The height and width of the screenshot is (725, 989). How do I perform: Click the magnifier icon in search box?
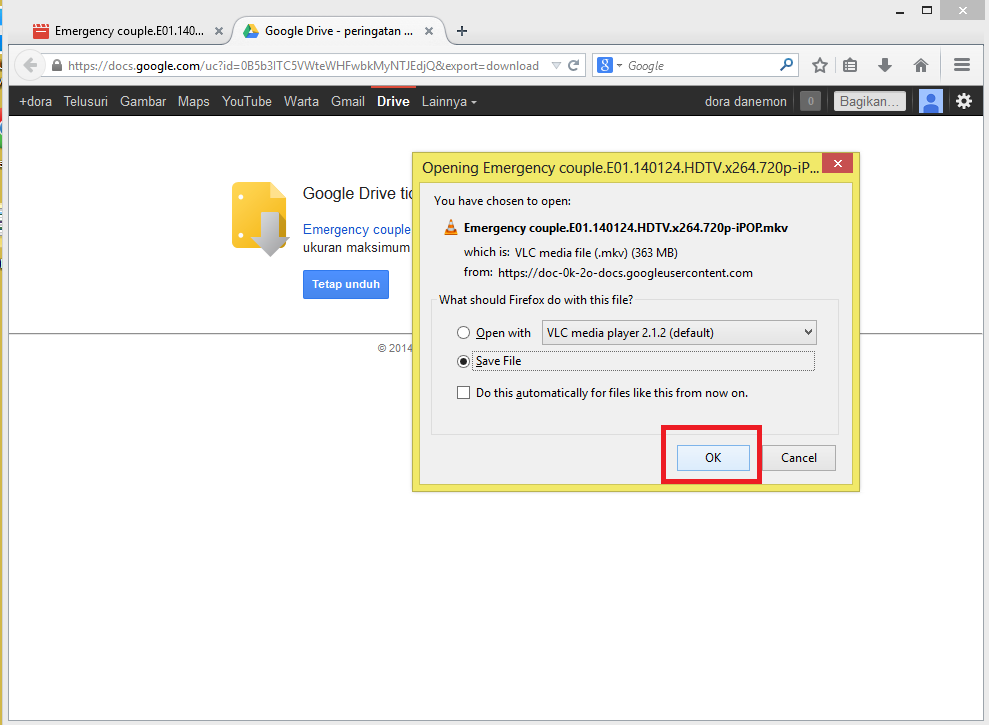tap(786, 65)
